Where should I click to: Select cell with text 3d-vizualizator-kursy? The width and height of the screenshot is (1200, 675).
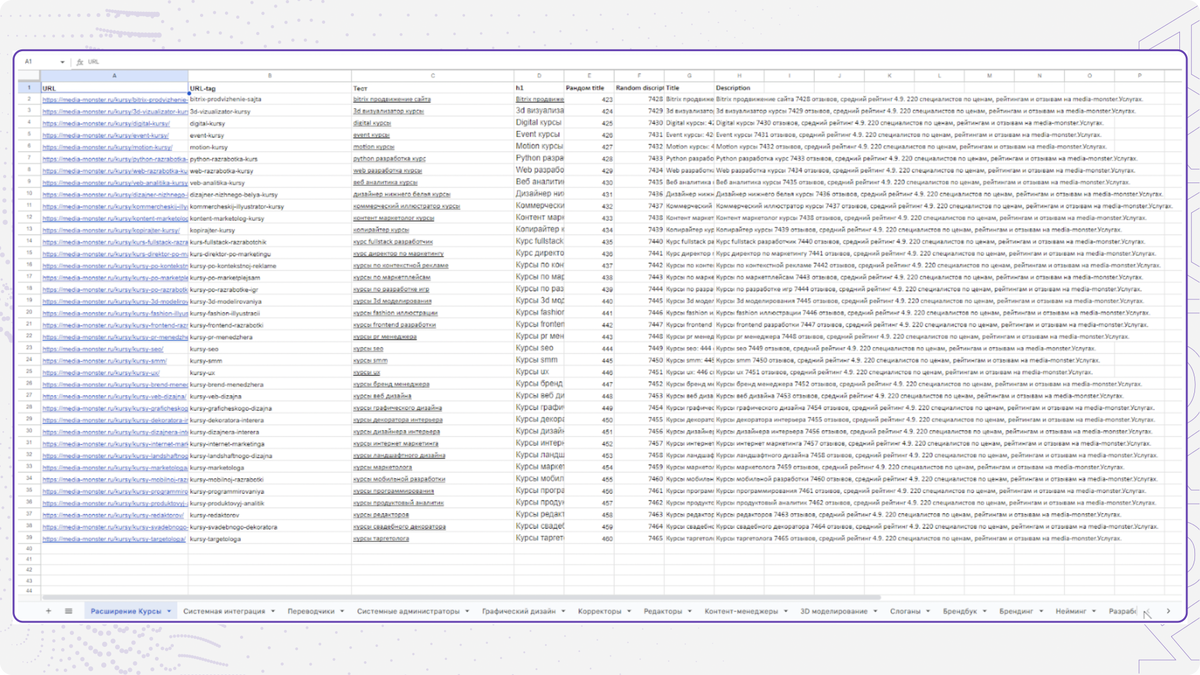[269, 111]
